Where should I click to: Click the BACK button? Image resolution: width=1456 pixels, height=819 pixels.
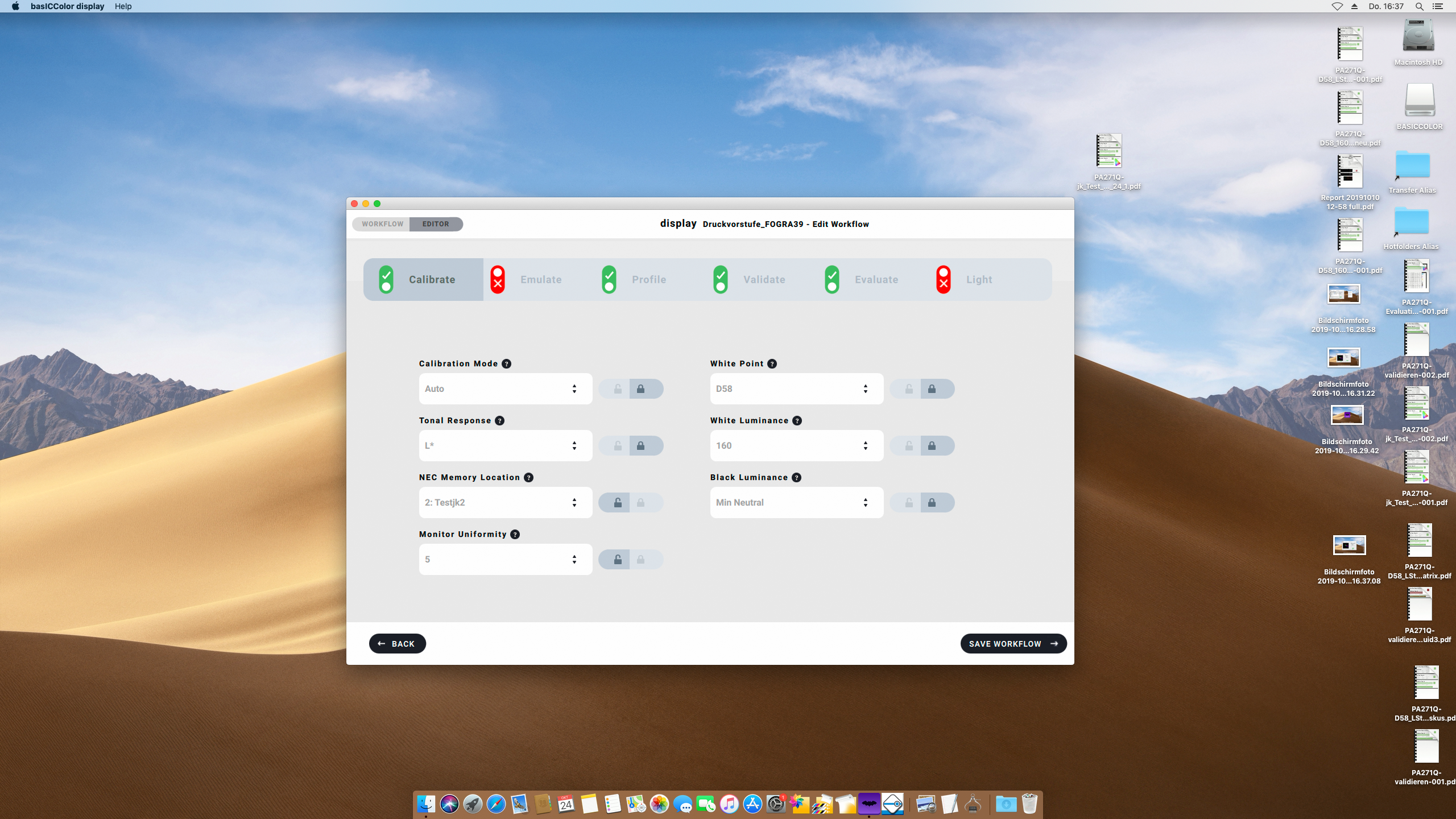click(x=397, y=644)
